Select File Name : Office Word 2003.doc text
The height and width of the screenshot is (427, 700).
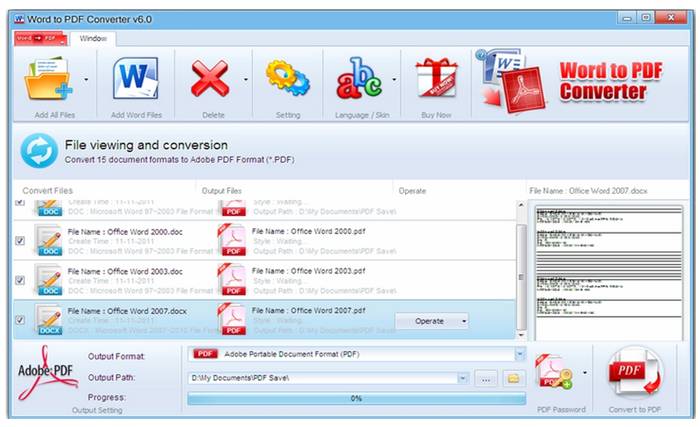point(125,271)
